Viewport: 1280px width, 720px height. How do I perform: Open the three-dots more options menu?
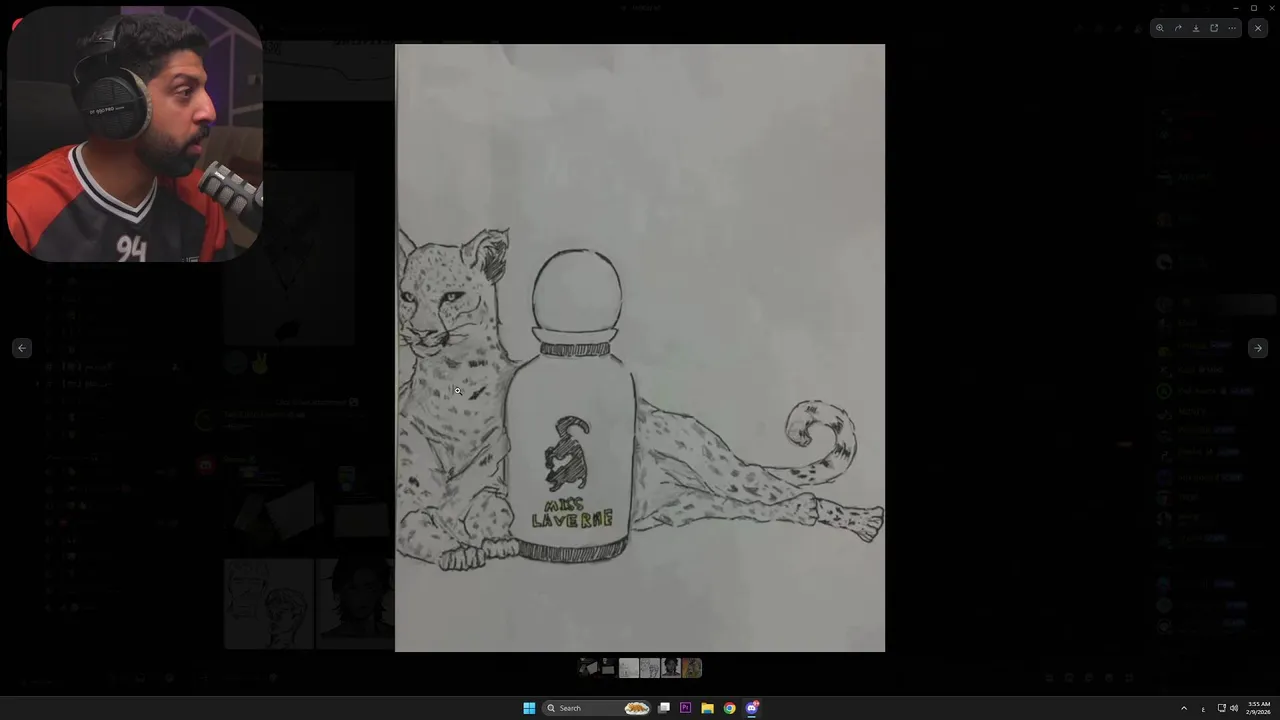tap(1232, 28)
